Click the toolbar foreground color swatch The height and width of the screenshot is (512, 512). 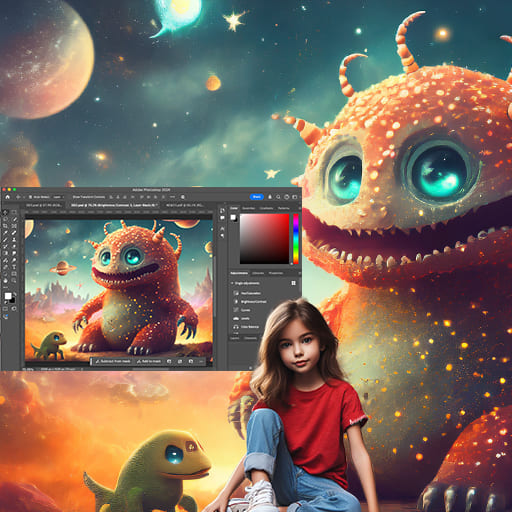pyautogui.click(x=8, y=296)
